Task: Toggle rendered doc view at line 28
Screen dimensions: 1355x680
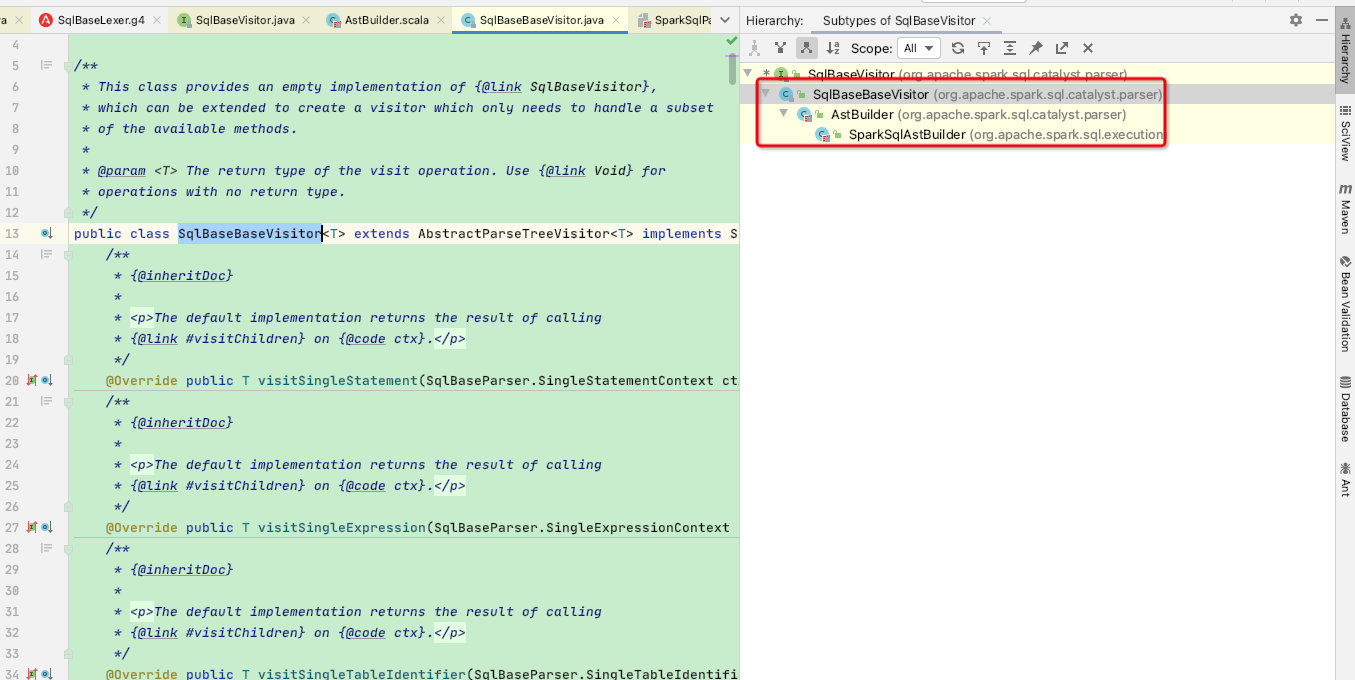Action: (46, 548)
